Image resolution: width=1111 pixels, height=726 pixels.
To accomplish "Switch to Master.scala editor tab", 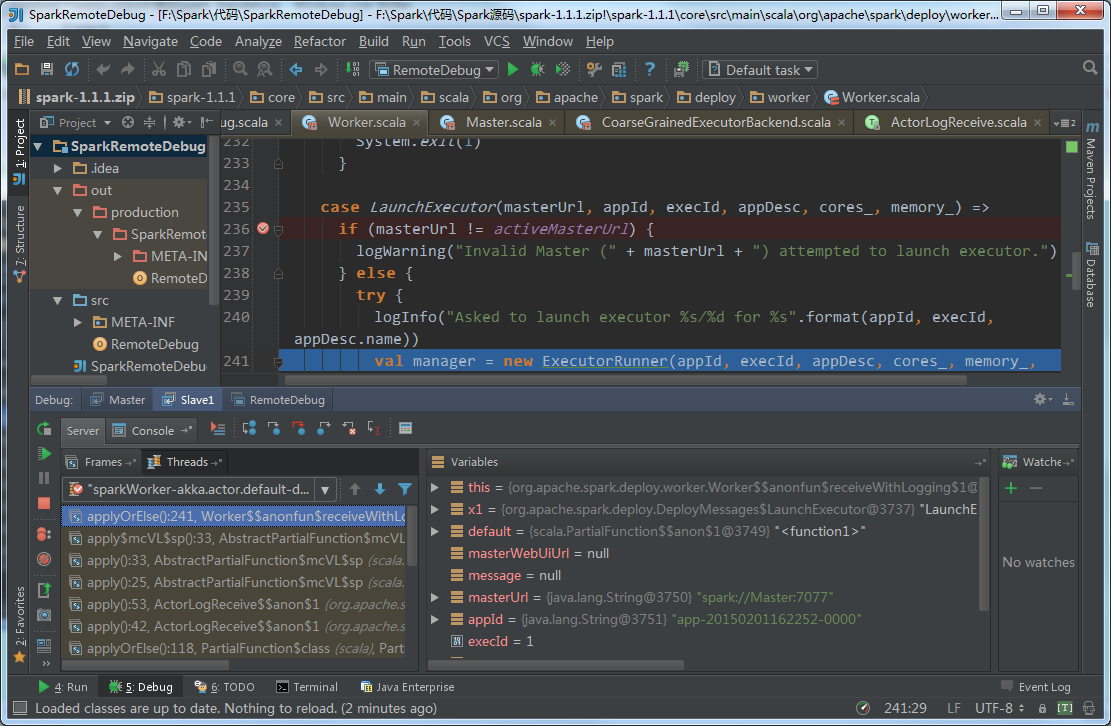I will (x=496, y=123).
